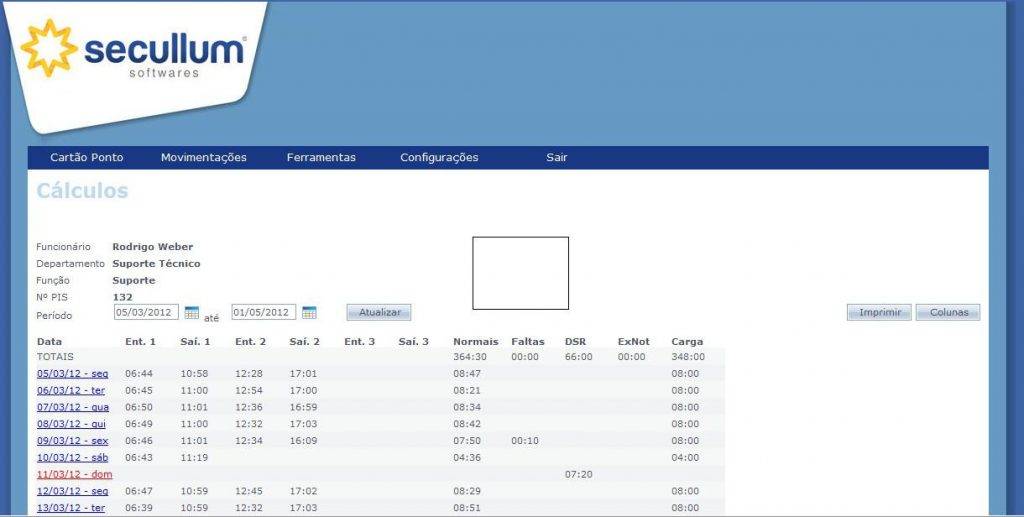Click Normais value 04:36

click(467, 458)
